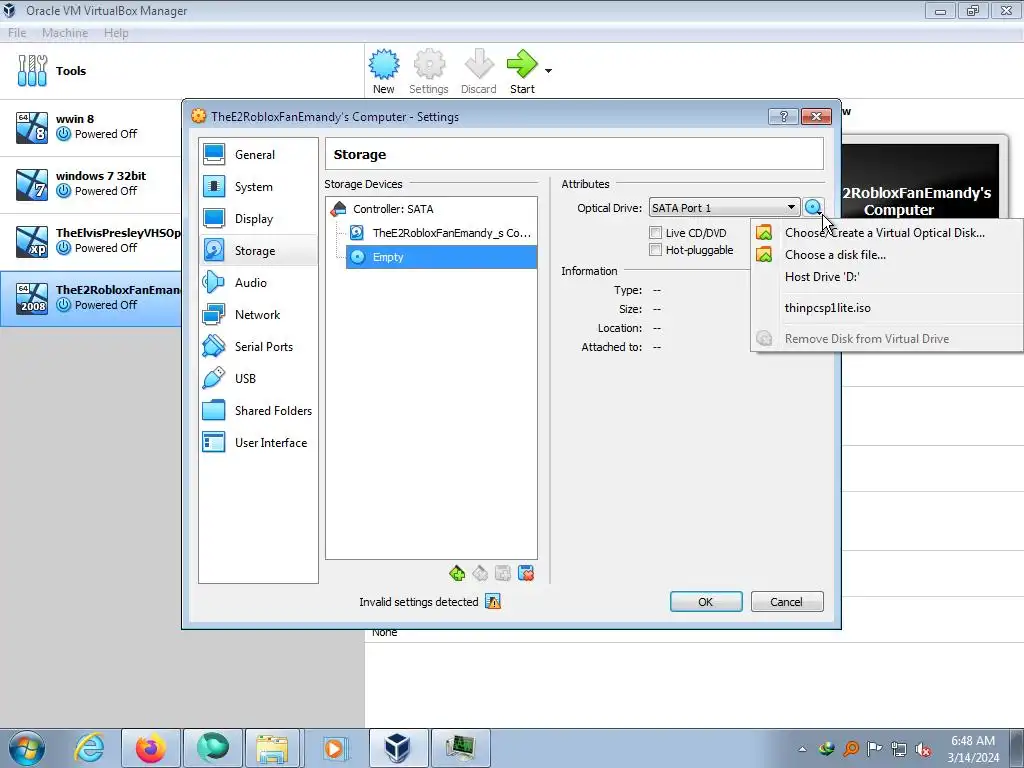The image size is (1024, 768).
Task: Enable the Live CD/DVD checkbox
Action: click(656, 232)
